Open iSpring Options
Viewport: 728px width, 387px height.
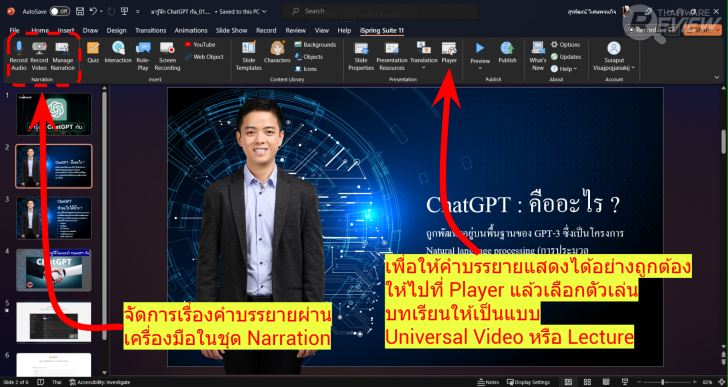(x=565, y=45)
